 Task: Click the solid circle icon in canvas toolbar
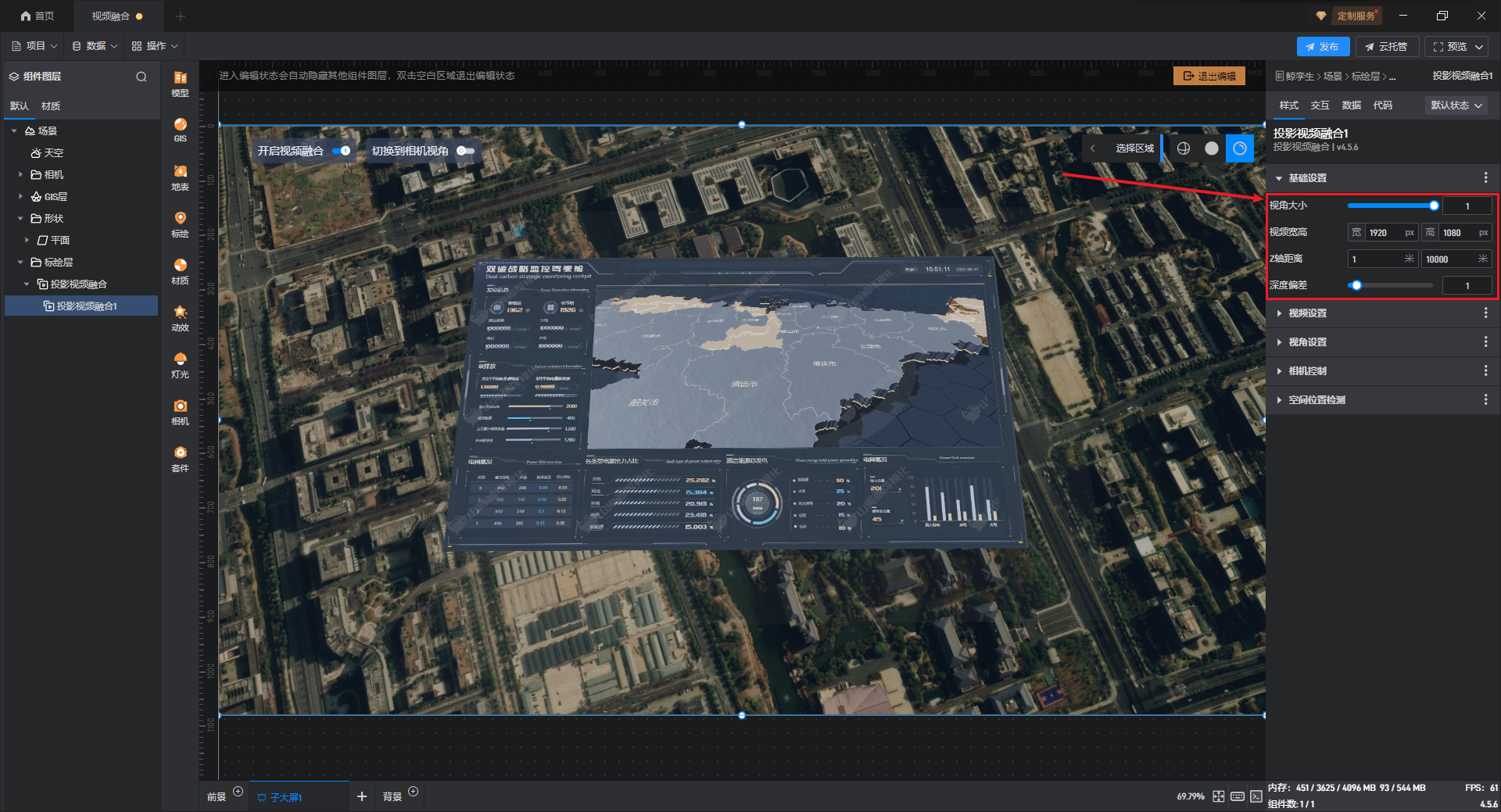tap(1212, 148)
